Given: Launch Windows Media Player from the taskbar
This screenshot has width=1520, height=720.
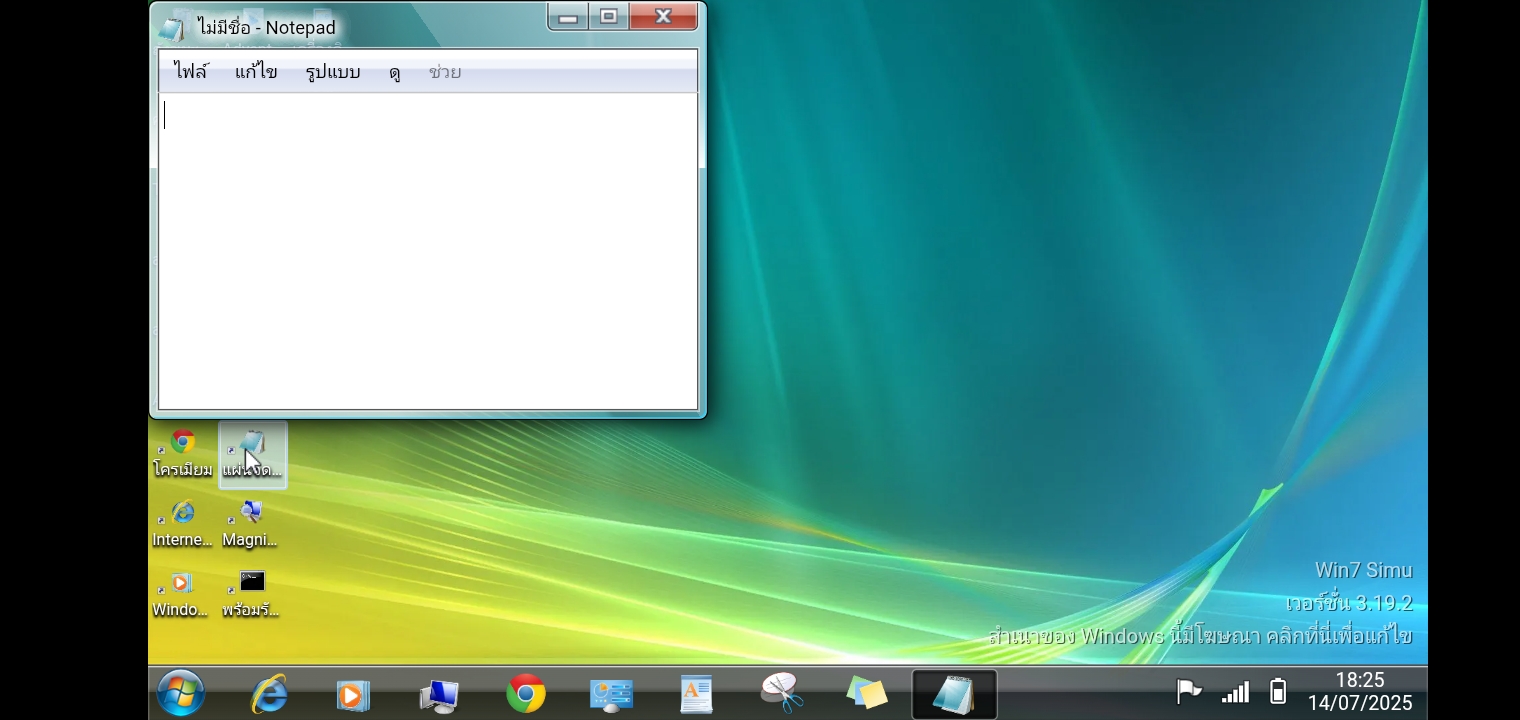Looking at the screenshot, I should pos(353,694).
